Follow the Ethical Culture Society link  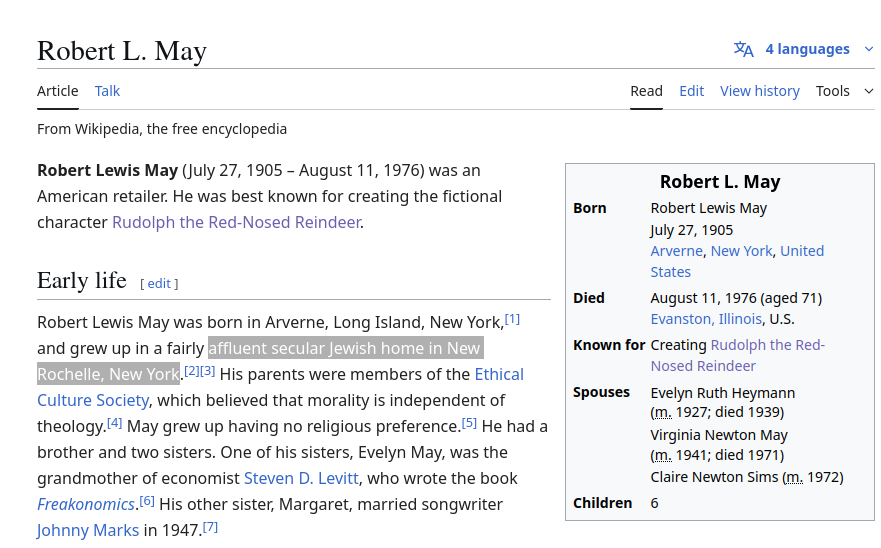click(x=280, y=387)
